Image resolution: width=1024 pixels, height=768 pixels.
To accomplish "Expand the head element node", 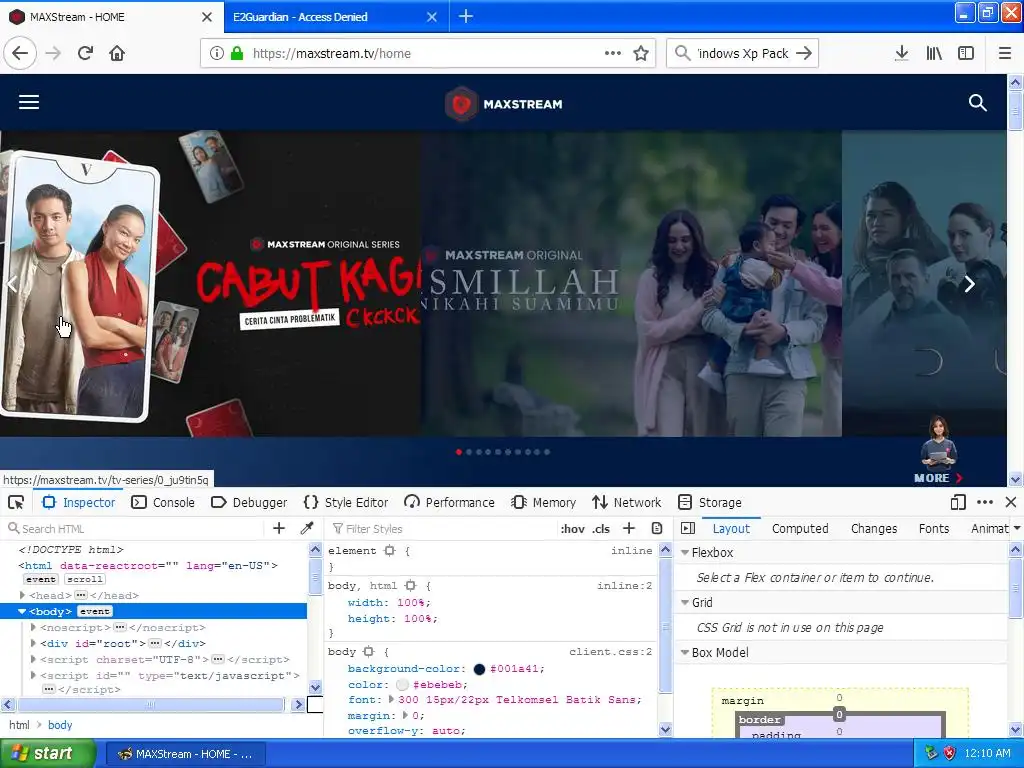I will (22, 595).
